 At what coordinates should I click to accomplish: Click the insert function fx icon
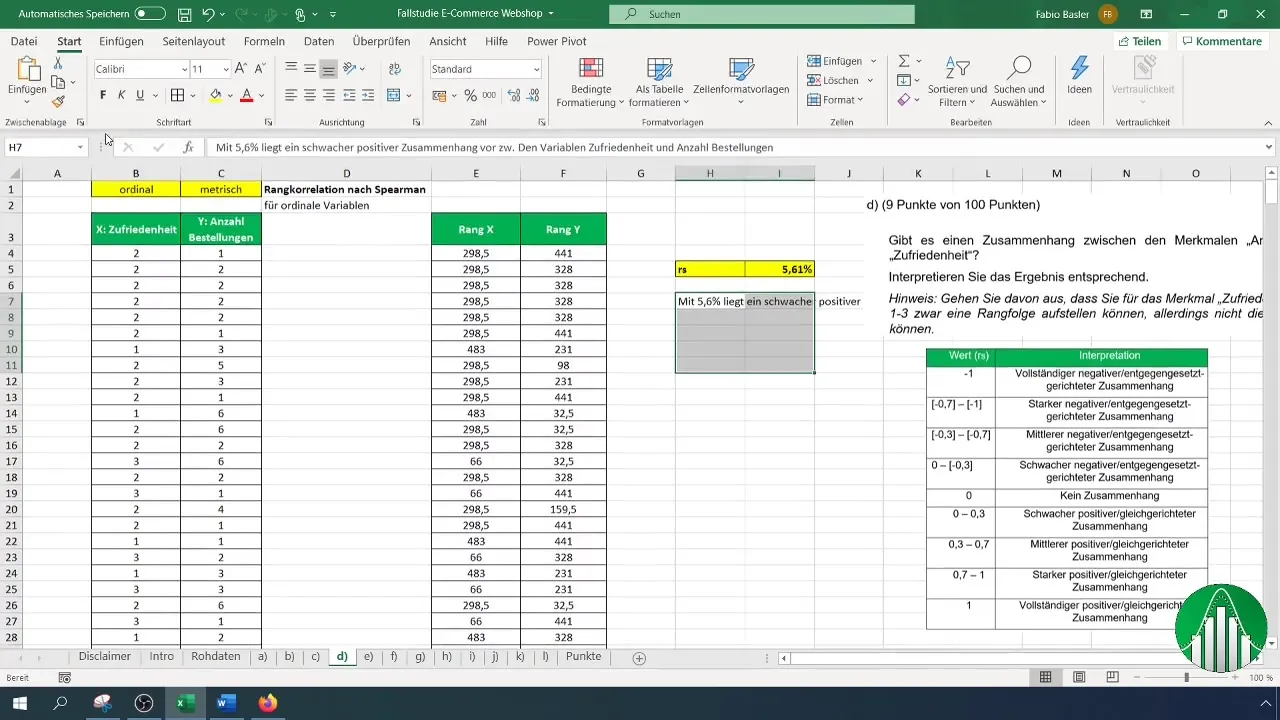188,147
